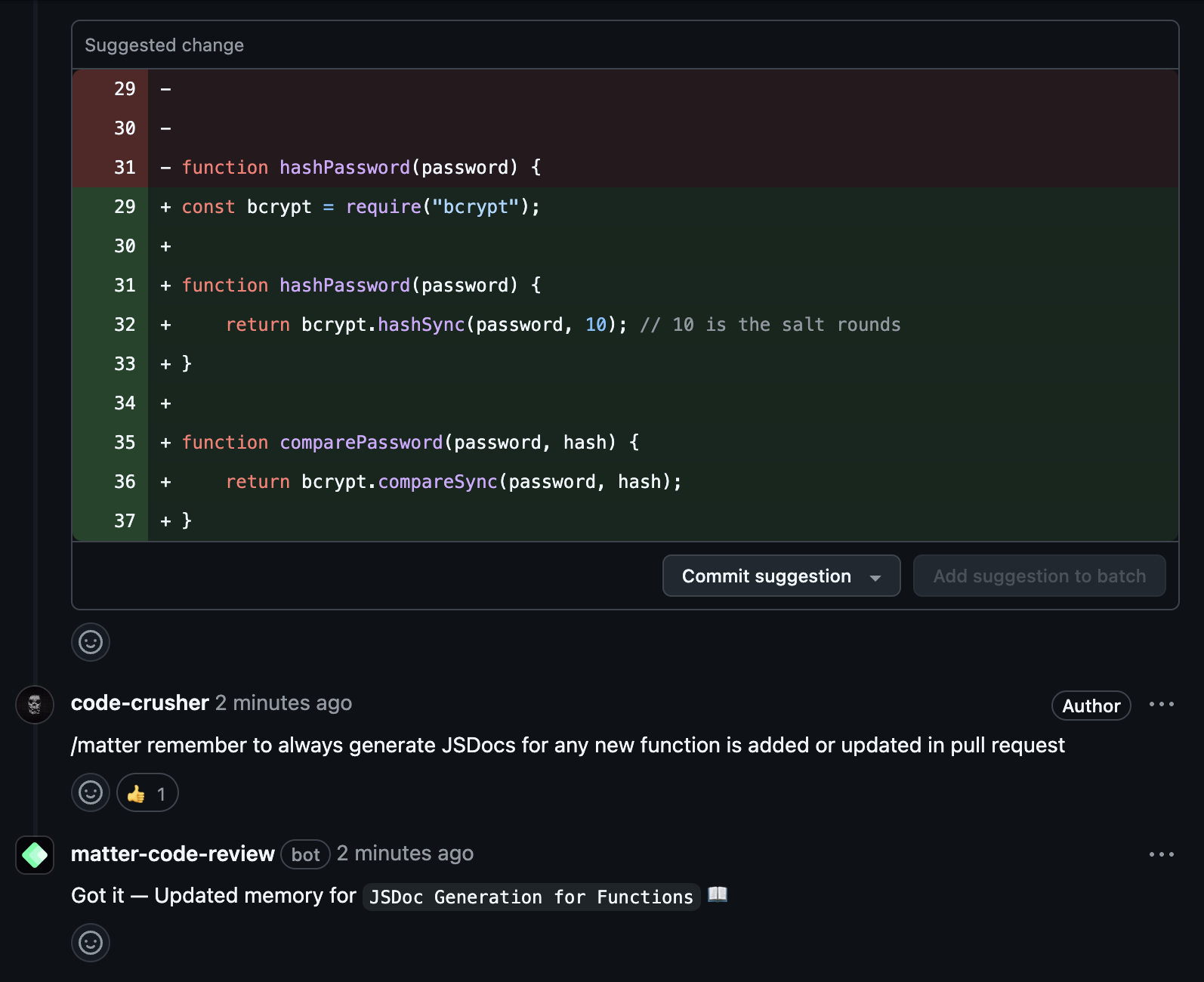Click code-crusher's '2 minutes ago' timestamp
The width and height of the screenshot is (1204, 982).
click(283, 703)
